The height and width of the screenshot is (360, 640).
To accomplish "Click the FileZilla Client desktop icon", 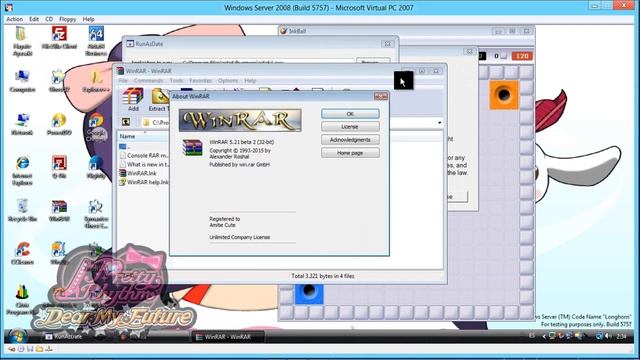I will coord(59,38).
